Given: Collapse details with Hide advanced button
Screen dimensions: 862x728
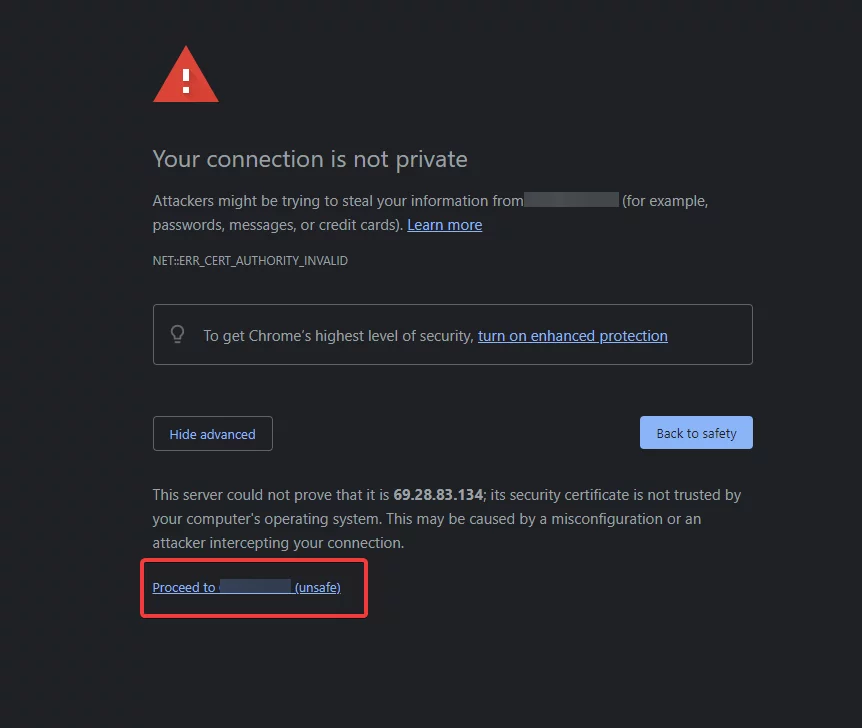Looking at the screenshot, I should pyautogui.click(x=212, y=433).
